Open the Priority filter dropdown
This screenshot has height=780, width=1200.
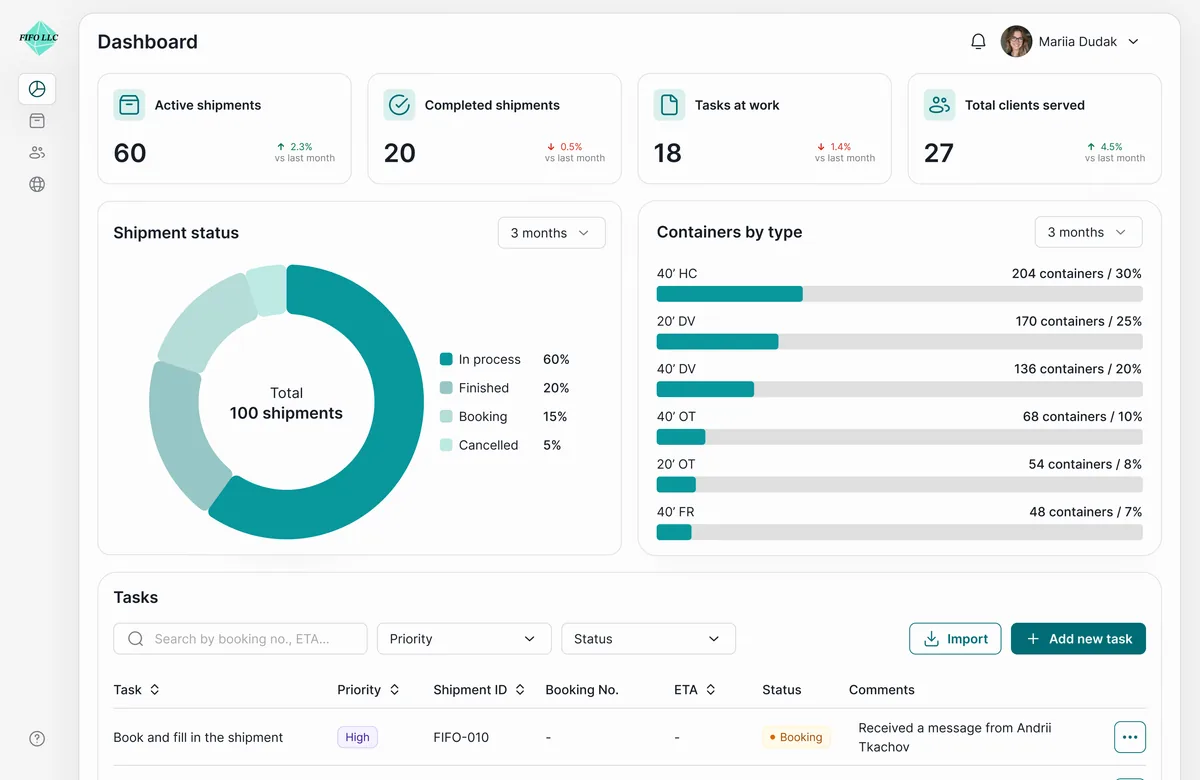point(464,639)
